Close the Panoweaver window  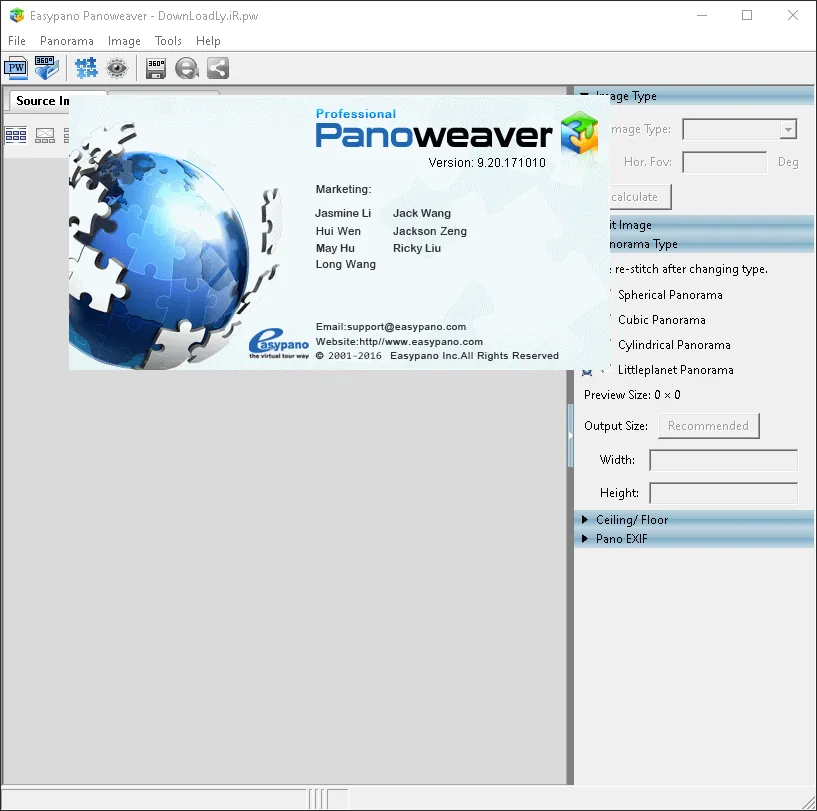[793, 15]
